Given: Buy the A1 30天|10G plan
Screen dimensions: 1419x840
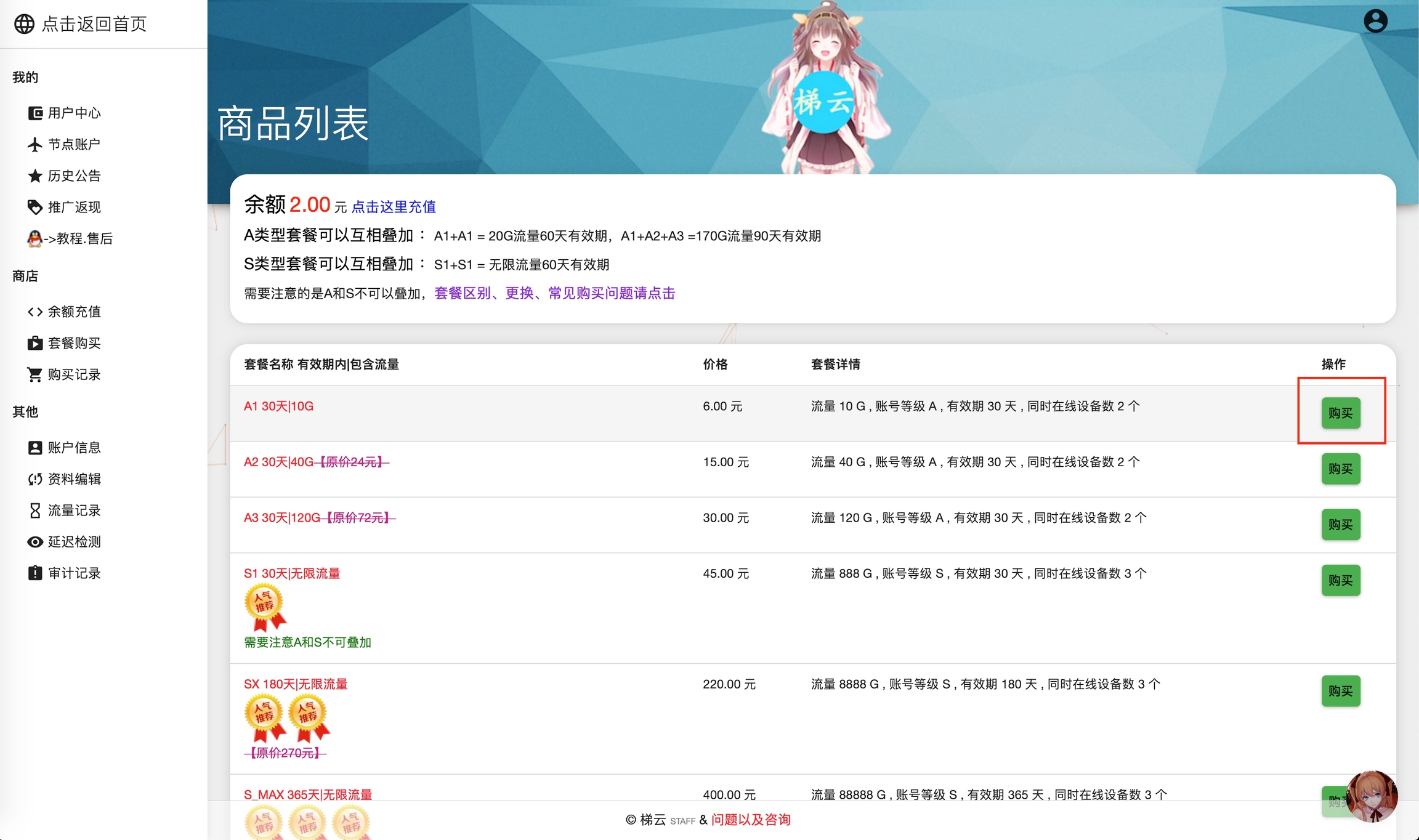Looking at the screenshot, I should [x=1340, y=413].
